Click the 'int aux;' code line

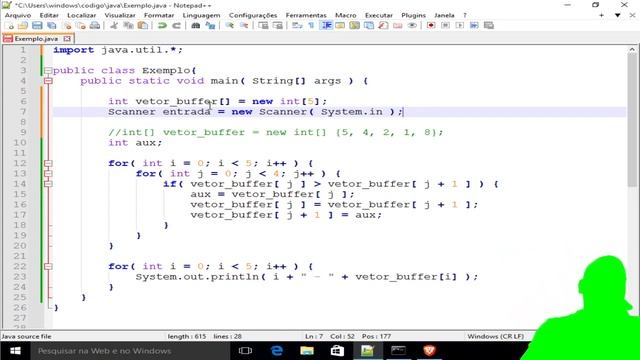pos(135,143)
